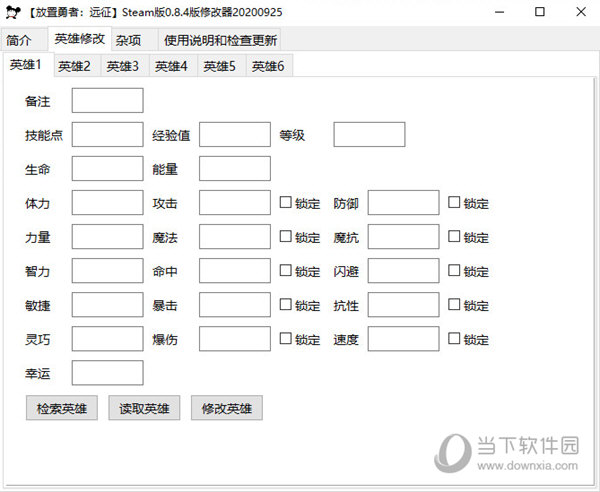Select the 闪避 text box
The image size is (600, 492).
(x=404, y=271)
